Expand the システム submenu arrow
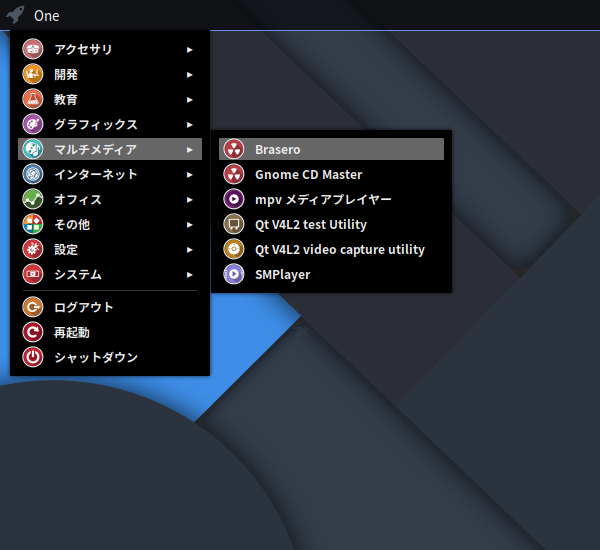Screen dimensions: 600x550 pos(189,274)
